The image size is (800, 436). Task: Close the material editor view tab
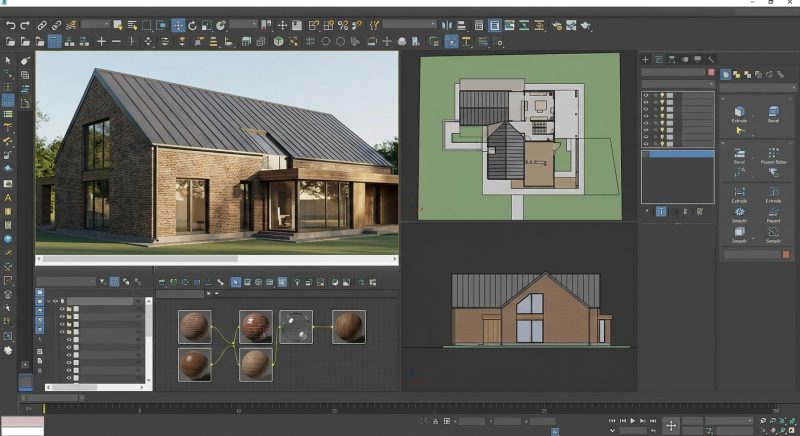tap(208, 294)
